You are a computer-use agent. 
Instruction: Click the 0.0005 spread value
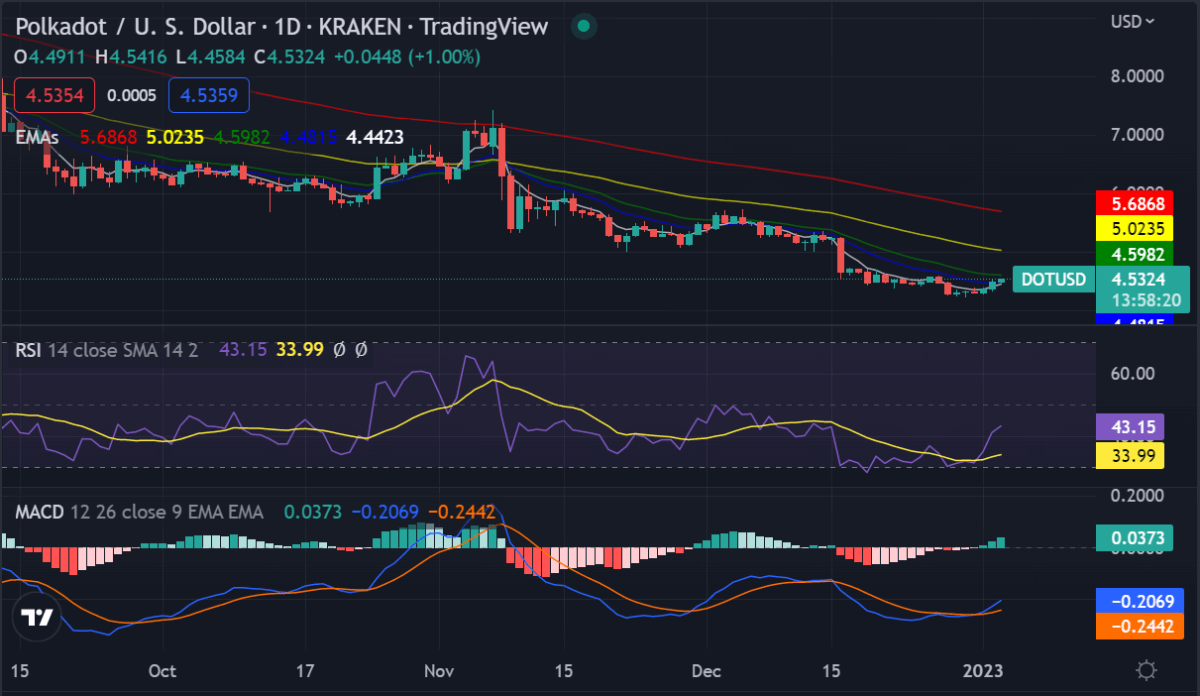(131, 97)
